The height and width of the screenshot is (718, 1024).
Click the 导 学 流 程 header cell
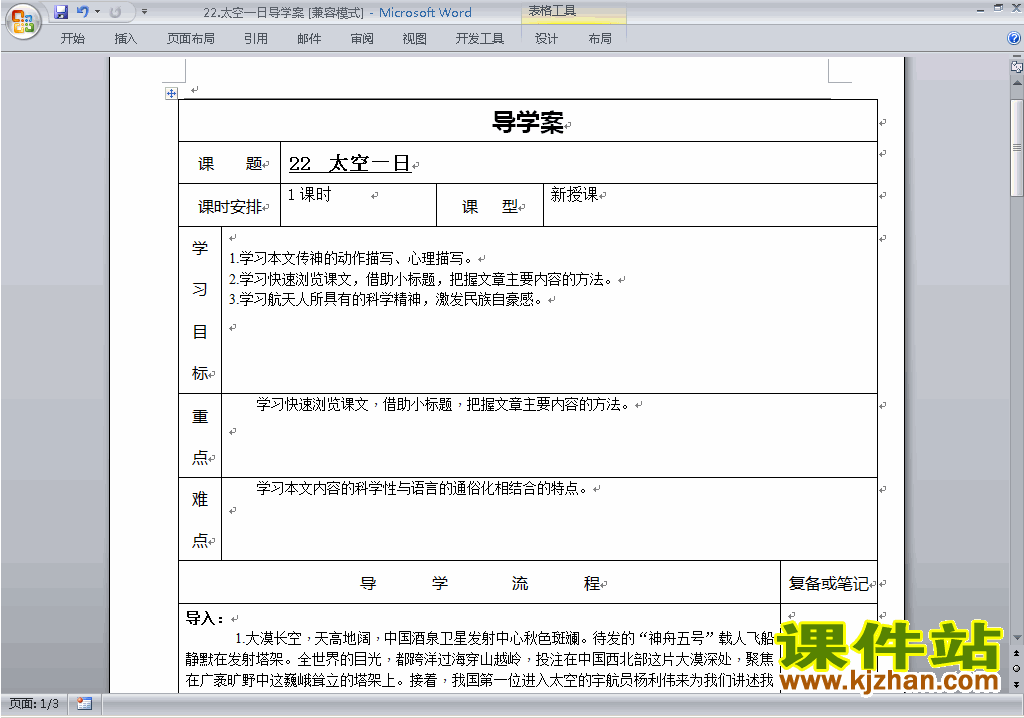[x=480, y=583]
